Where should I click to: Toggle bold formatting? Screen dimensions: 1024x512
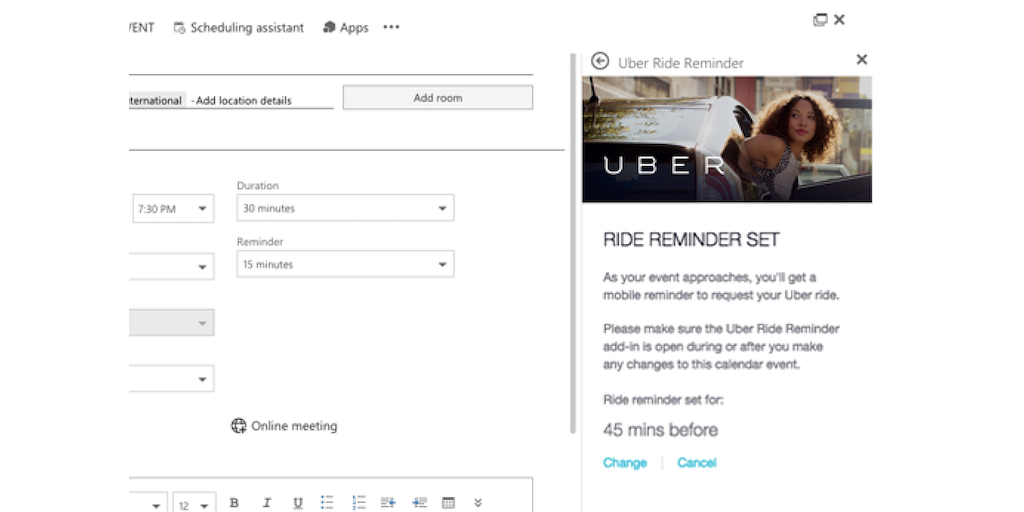(x=234, y=503)
